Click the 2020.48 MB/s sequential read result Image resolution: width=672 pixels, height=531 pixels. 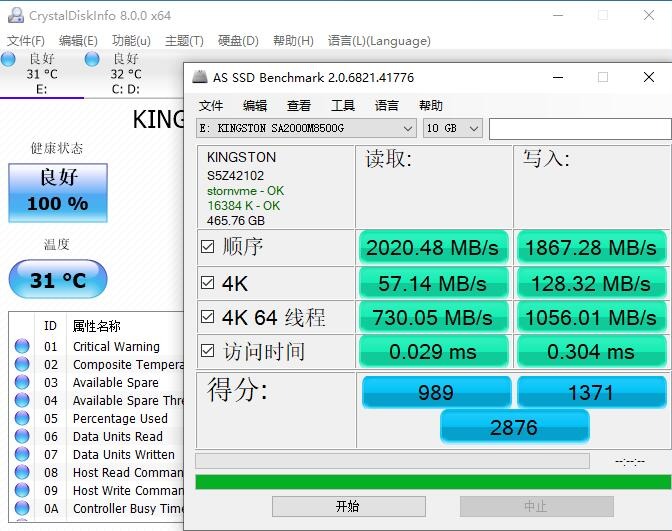coord(433,247)
